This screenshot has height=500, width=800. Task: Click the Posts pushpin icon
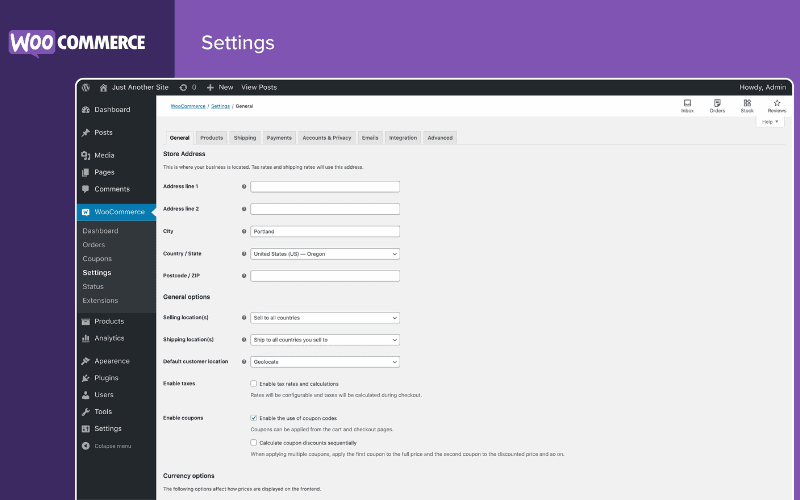86,133
